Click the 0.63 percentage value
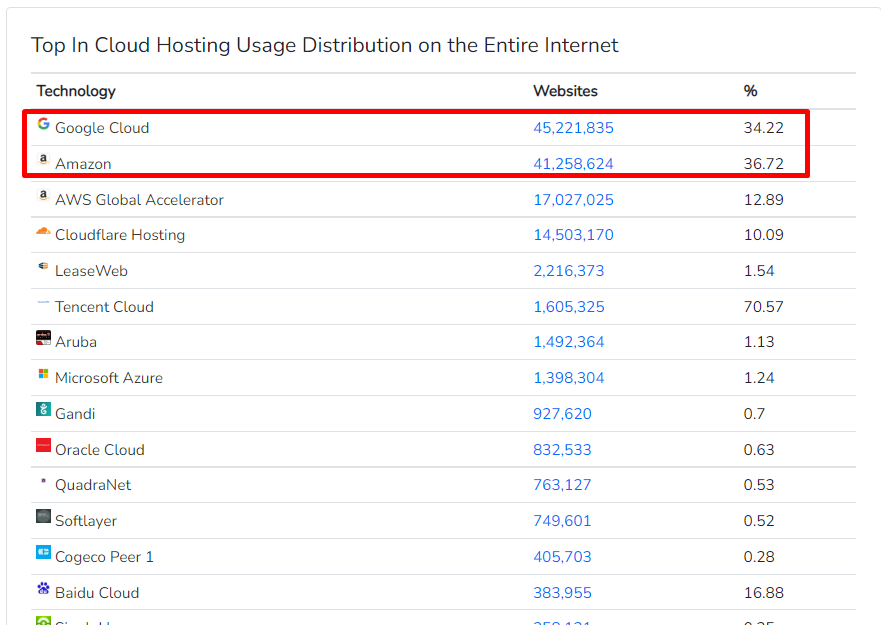 [x=759, y=450]
